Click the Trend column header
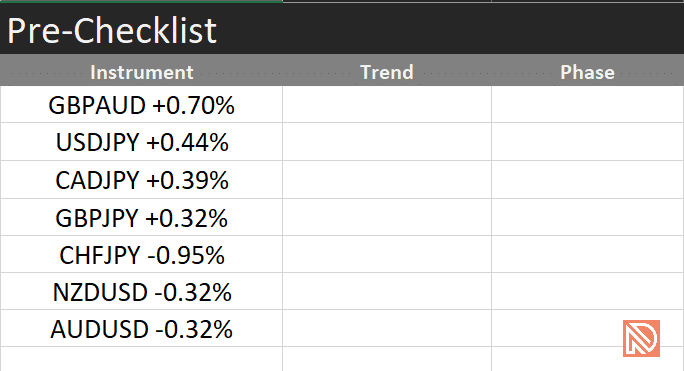 point(387,72)
